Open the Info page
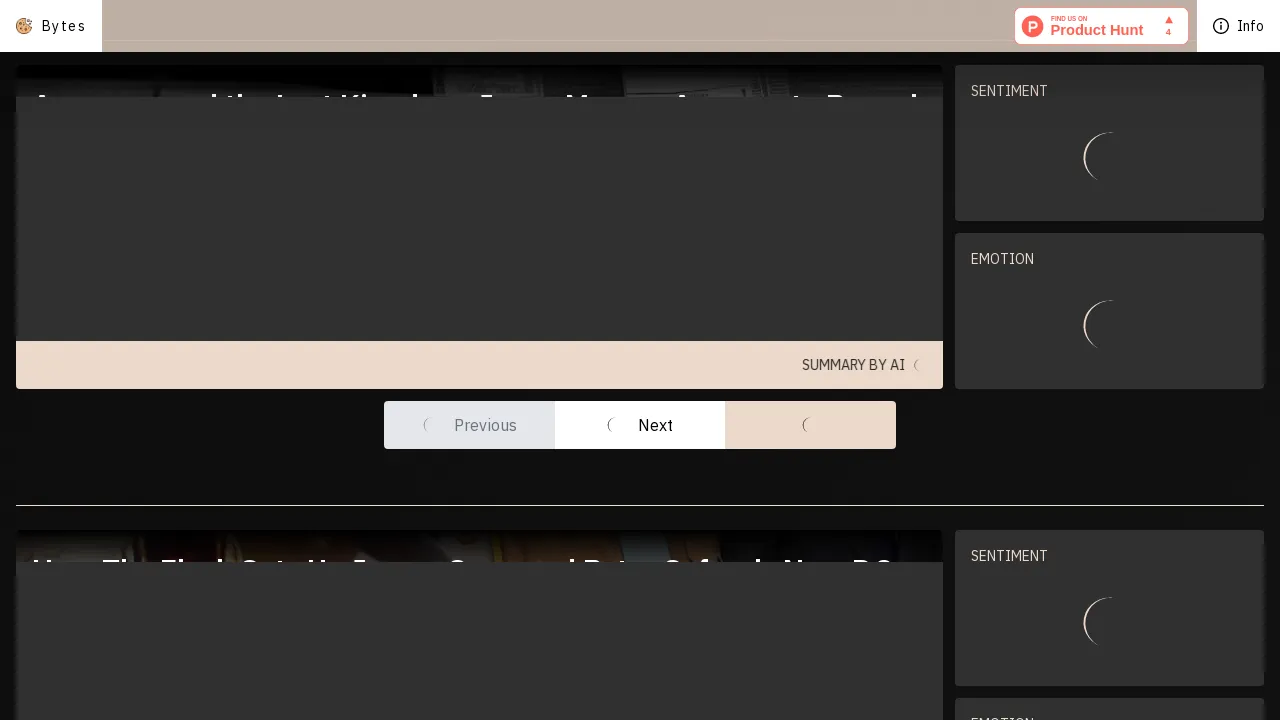The image size is (1280, 720). (1238, 26)
